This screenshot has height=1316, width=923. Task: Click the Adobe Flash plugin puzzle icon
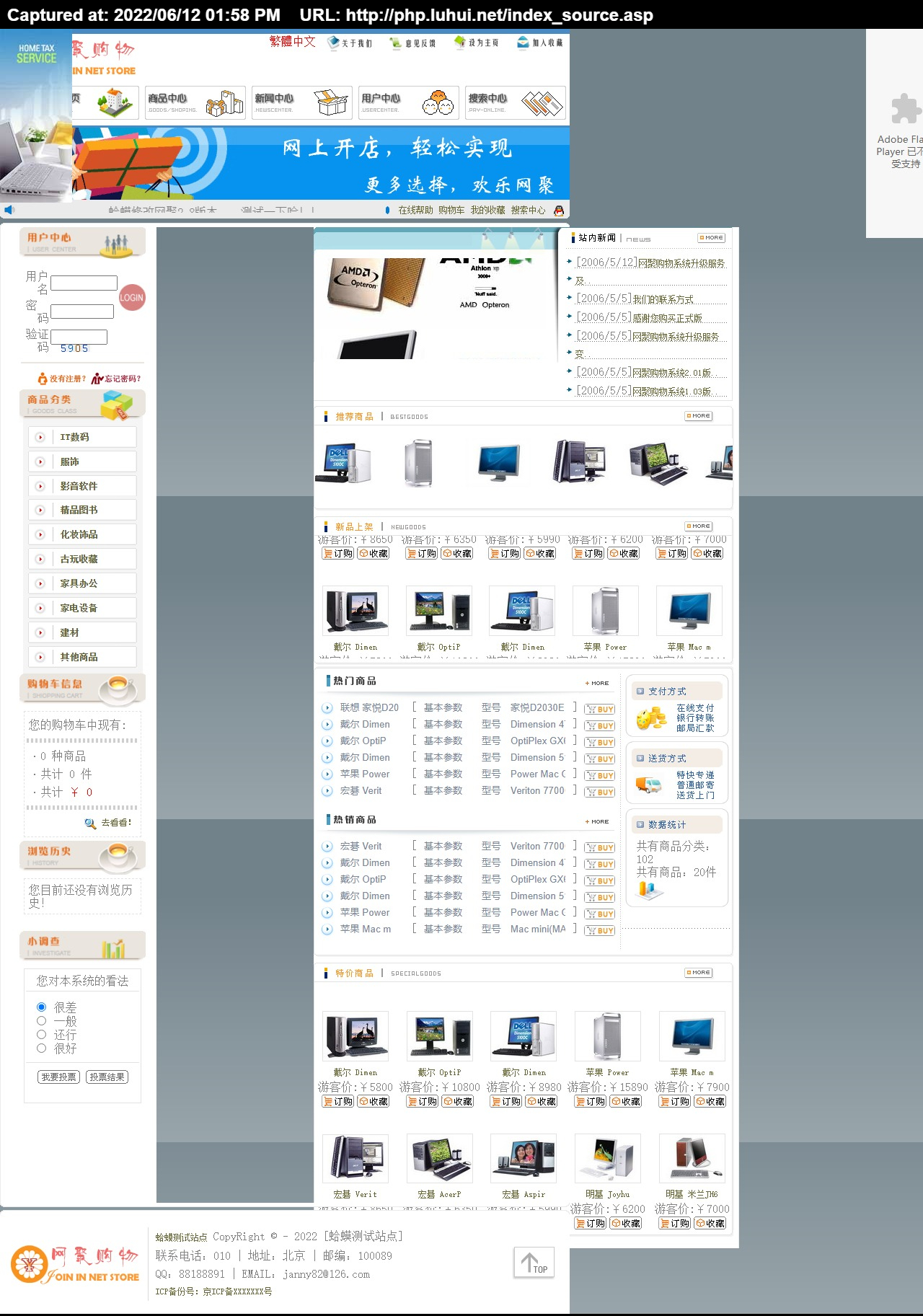pyautogui.click(x=906, y=109)
